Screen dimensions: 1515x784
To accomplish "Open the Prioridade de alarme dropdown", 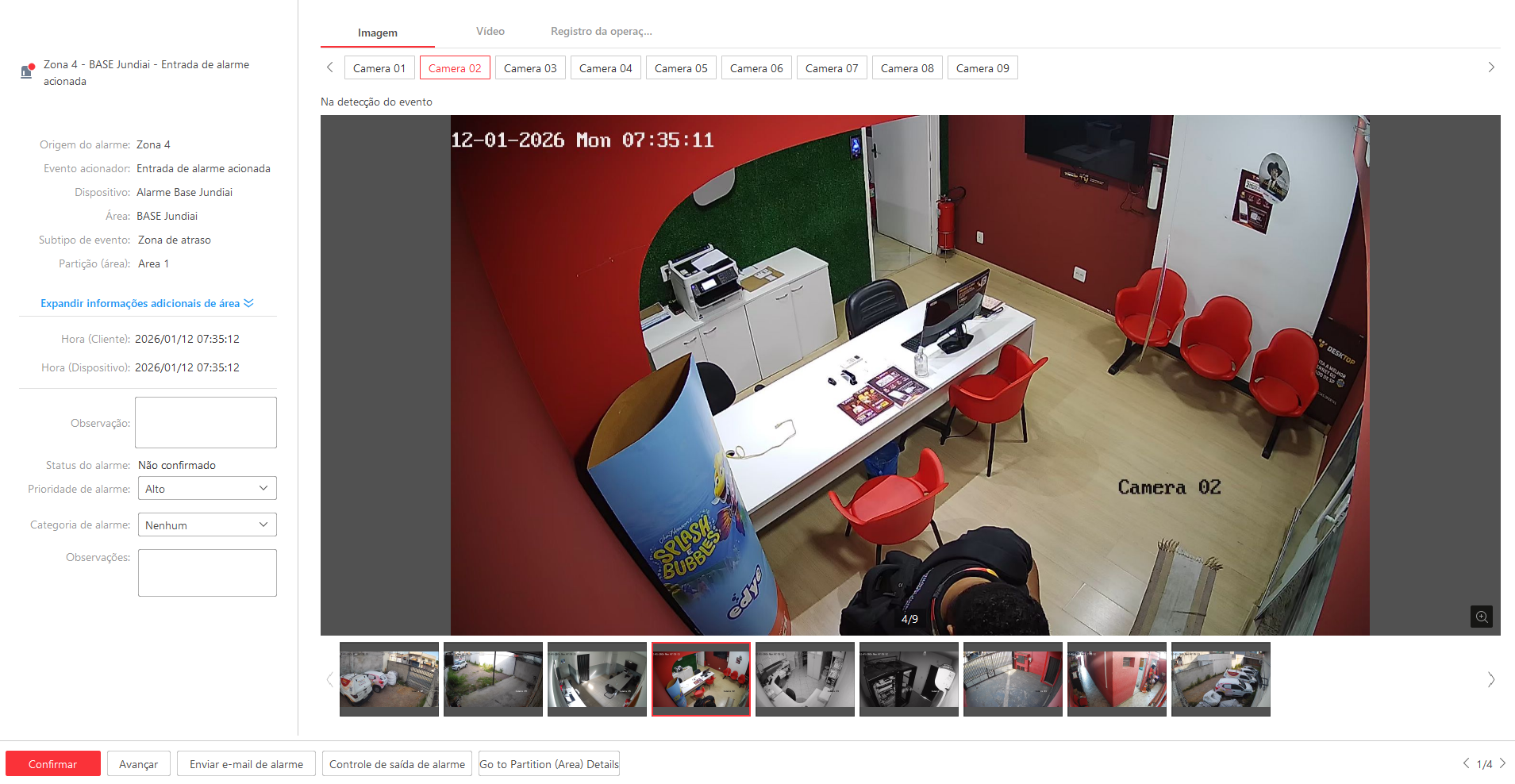I will 207,489.
